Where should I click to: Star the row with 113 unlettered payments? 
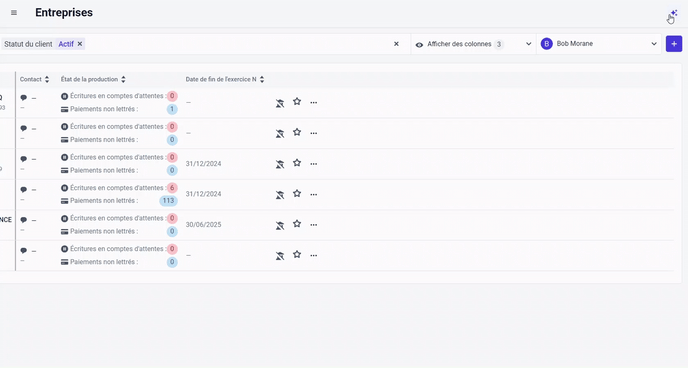tap(297, 193)
